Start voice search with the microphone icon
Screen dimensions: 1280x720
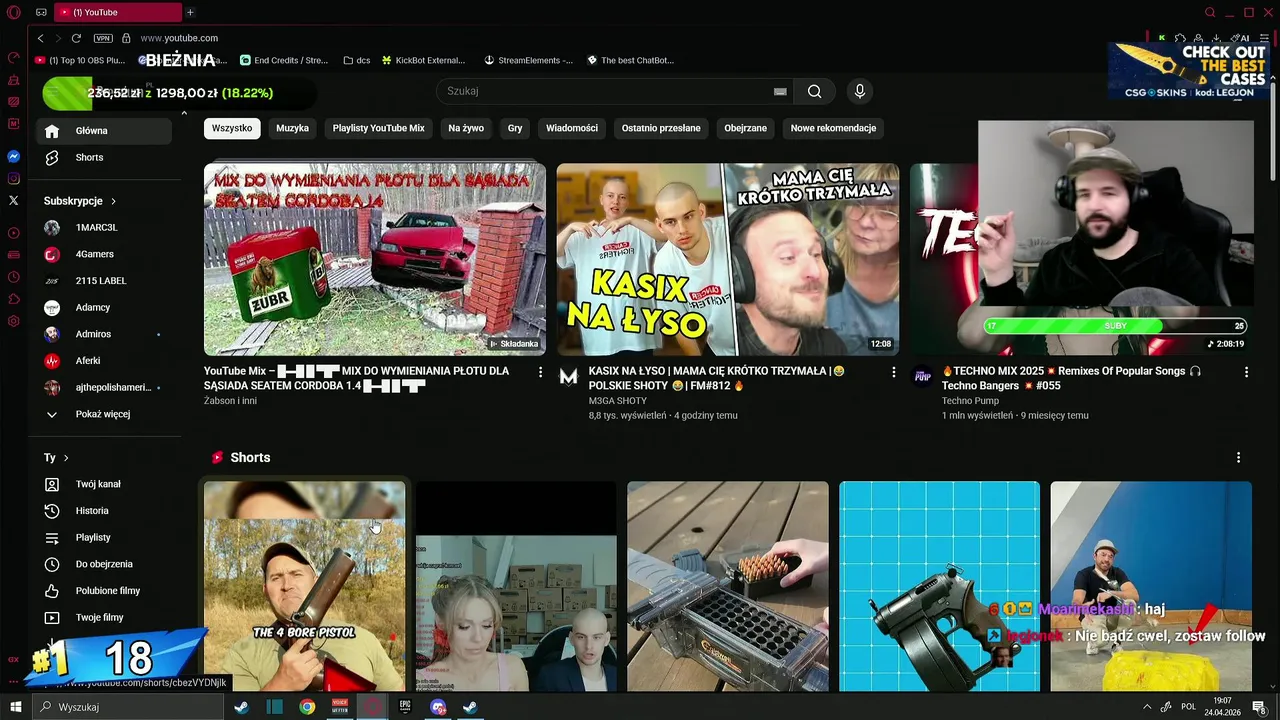coord(859,91)
